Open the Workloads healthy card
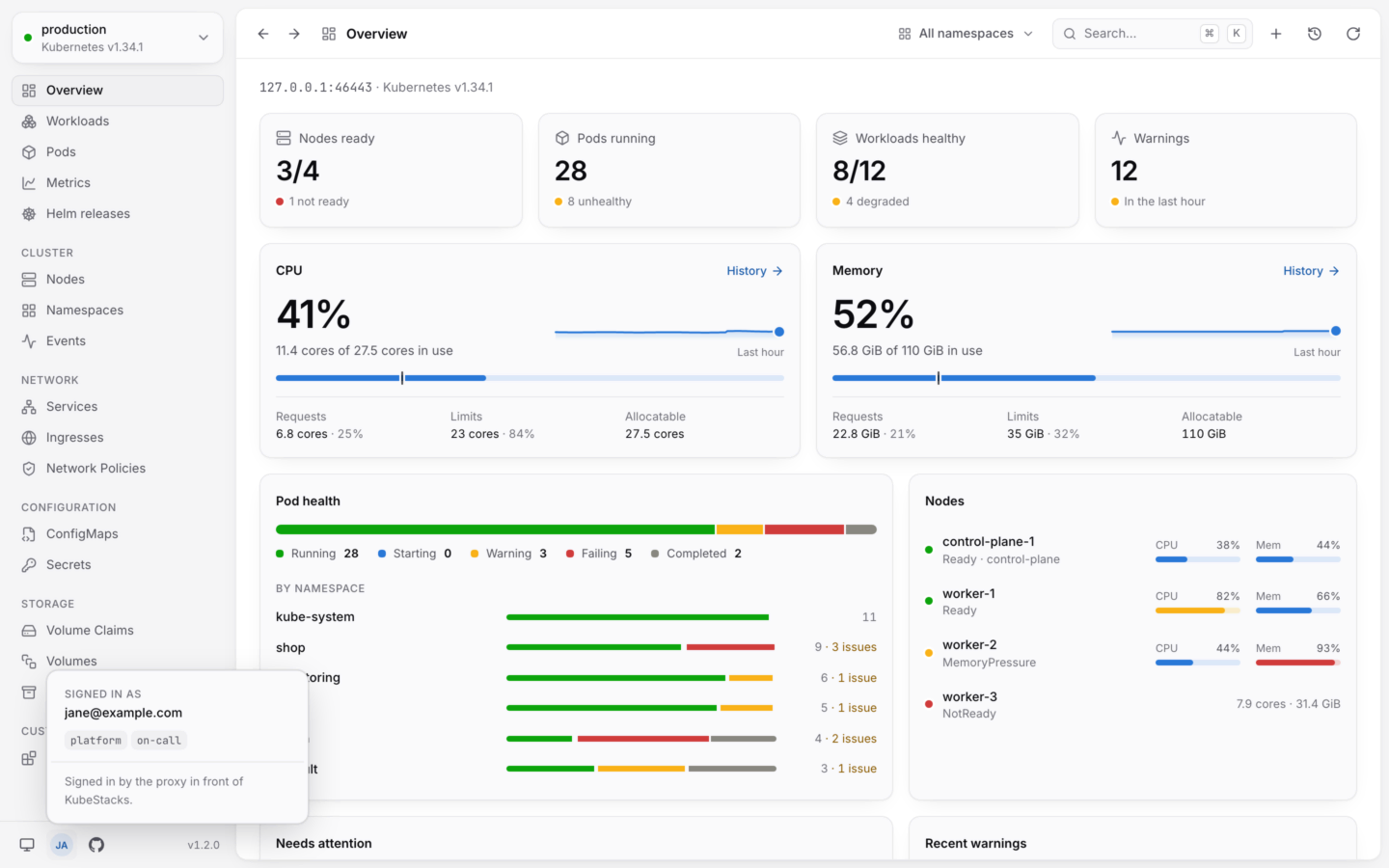 [947, 171]
